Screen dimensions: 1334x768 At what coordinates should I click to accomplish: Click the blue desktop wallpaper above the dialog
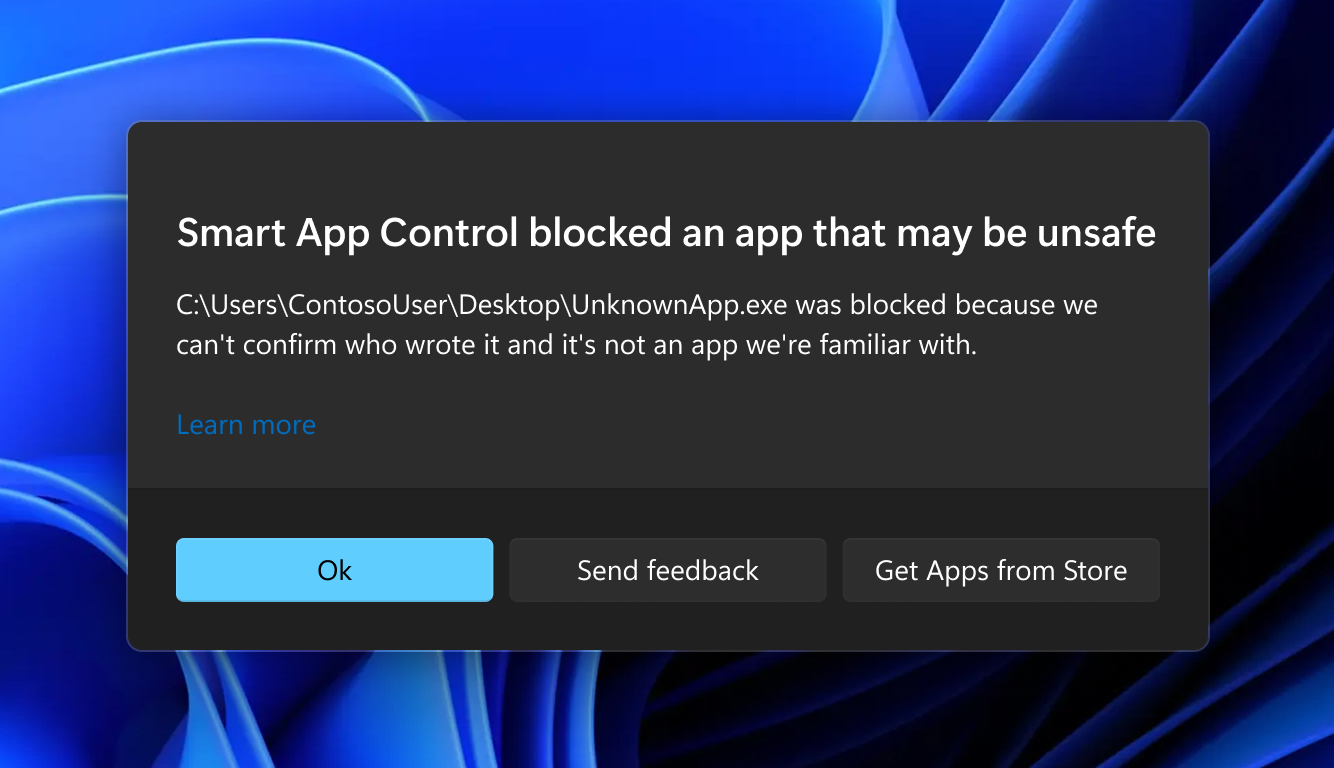coord(666,60)
